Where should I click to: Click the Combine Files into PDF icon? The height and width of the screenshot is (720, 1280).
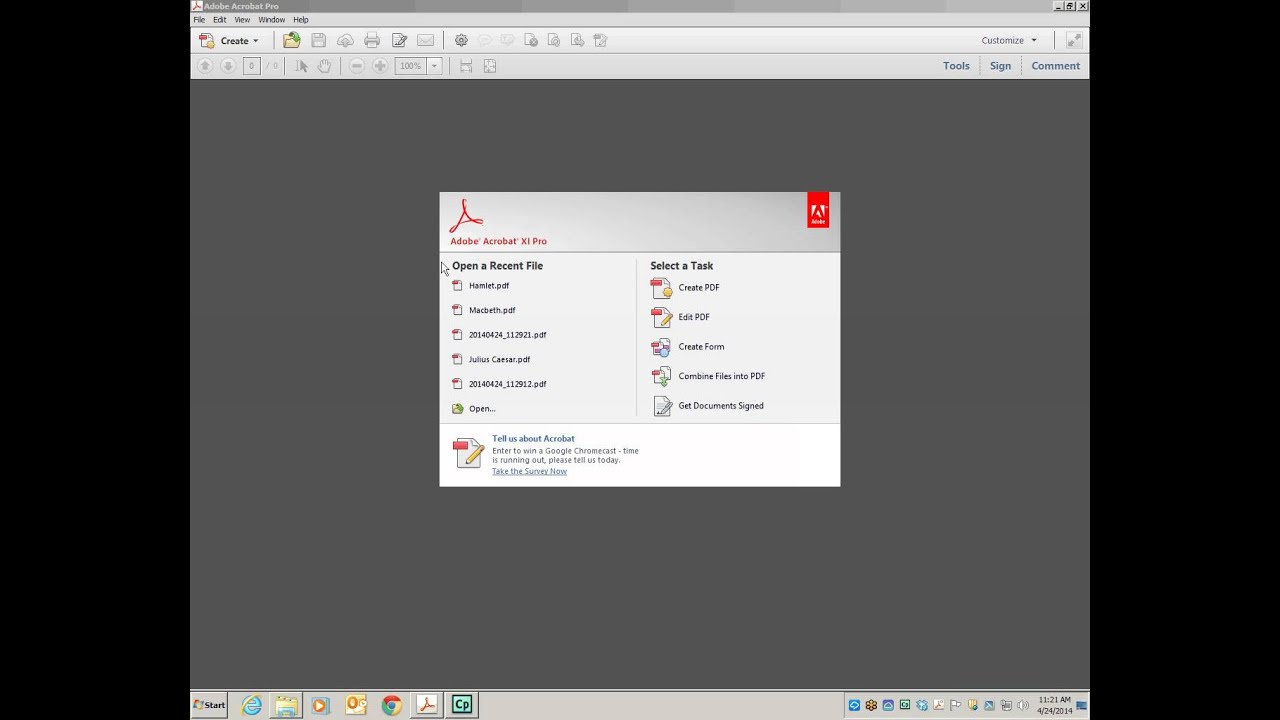pos(661,377)
